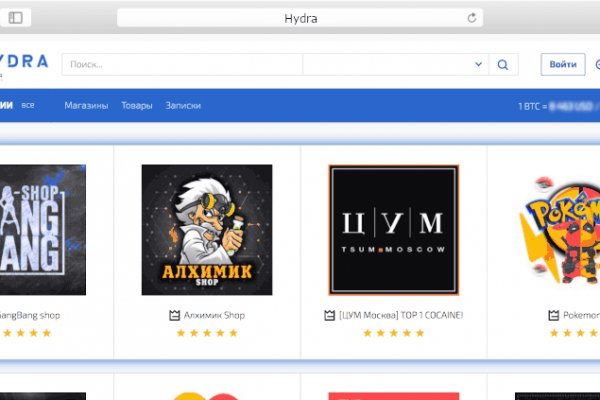Toggle the browser sidebar icon
Viewport: 600px width, 400px height.
click(x=19, y=18)
